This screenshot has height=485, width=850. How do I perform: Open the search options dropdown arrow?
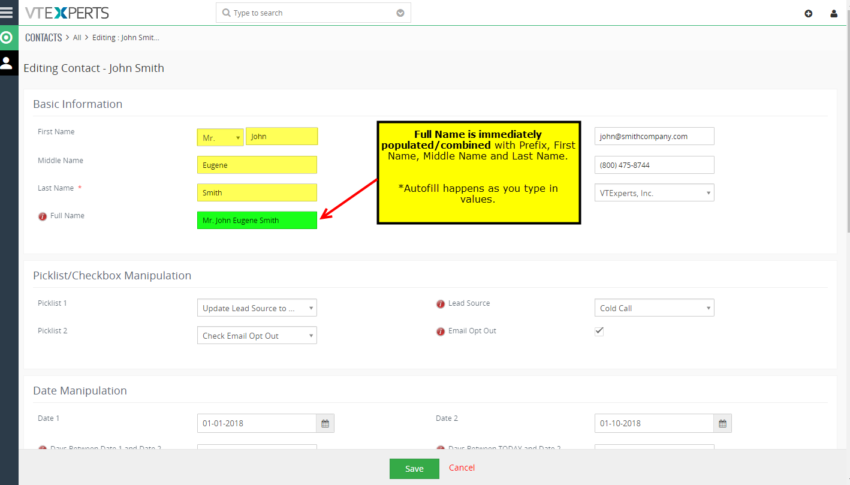click(400, 13)
